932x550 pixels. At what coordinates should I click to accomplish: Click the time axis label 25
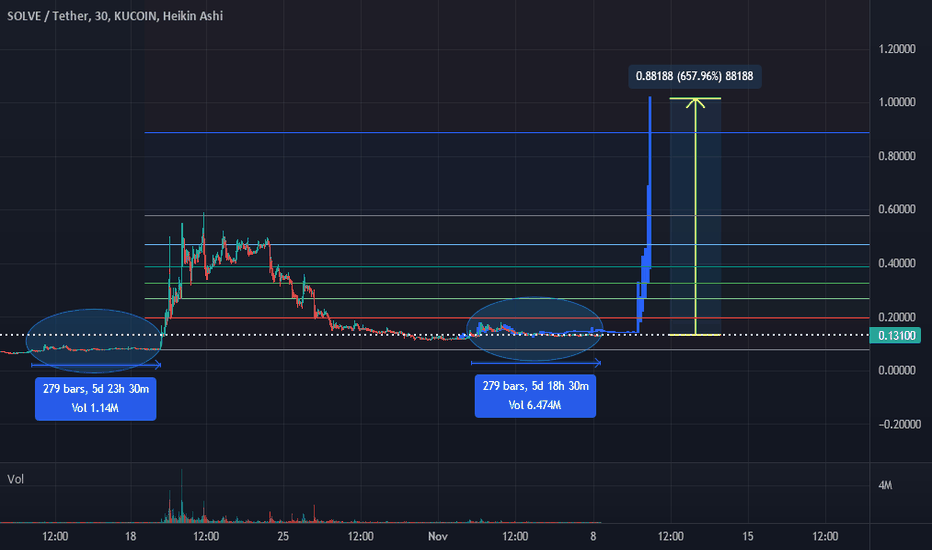pyautogui.click(x=283, y=536)
